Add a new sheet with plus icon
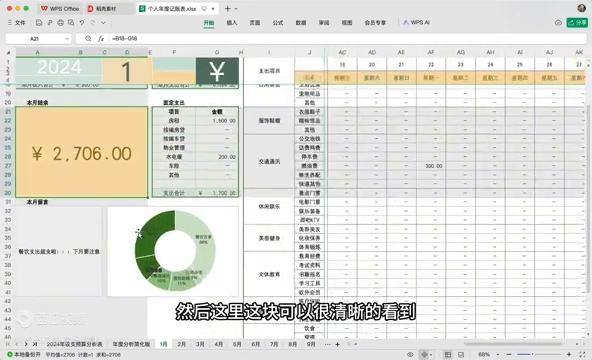The width and height of the screenshot is (592, 360). [338, 344]
